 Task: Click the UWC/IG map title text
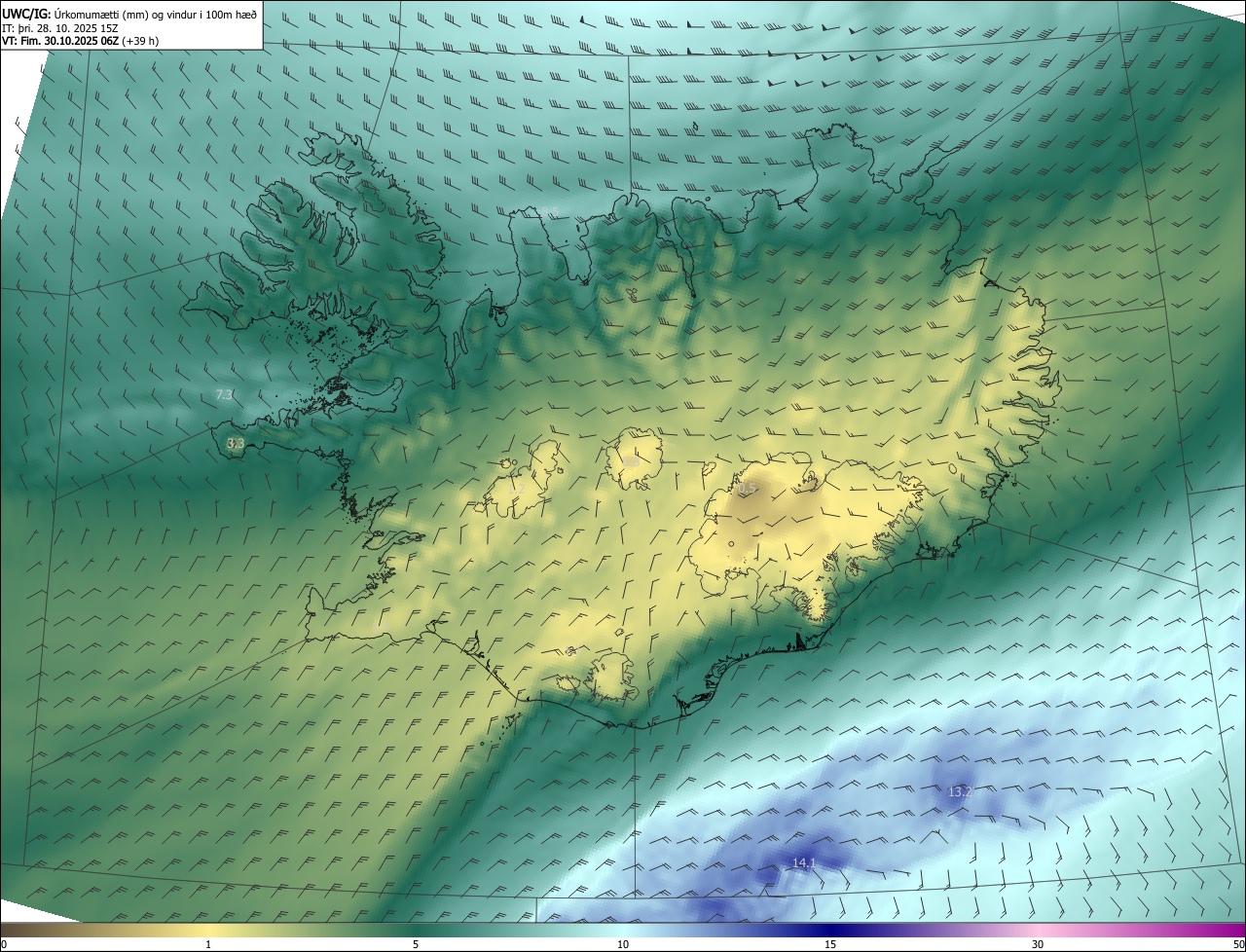[x=129, y=13]
